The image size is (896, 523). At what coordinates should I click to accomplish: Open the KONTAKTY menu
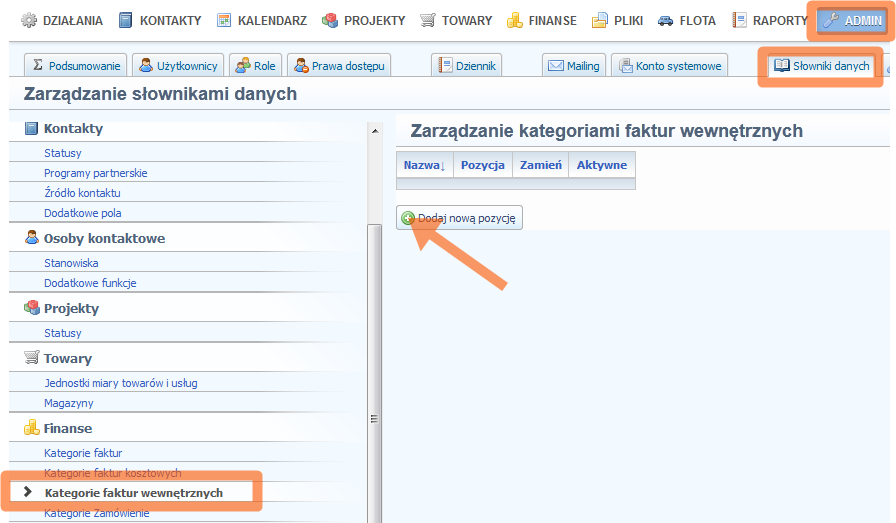[160, 20]
